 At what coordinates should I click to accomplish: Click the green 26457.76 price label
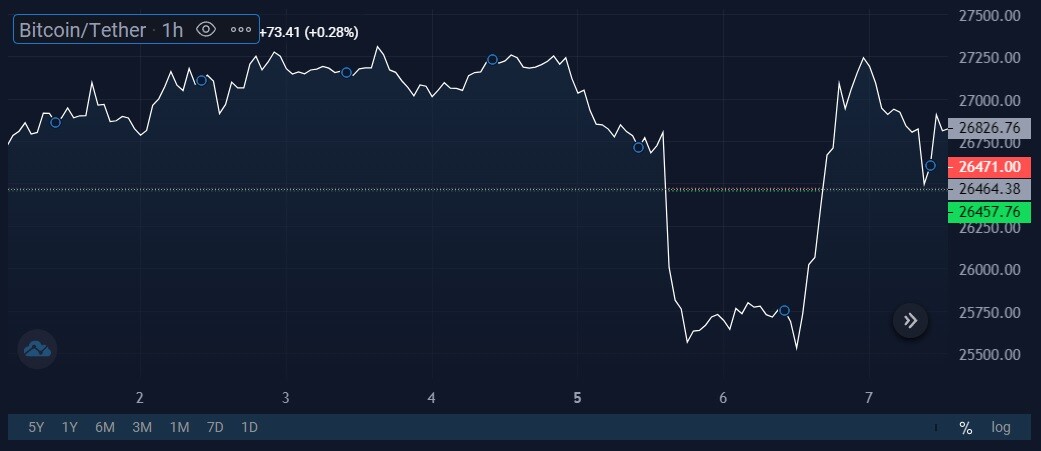click(x=989, y=213)
